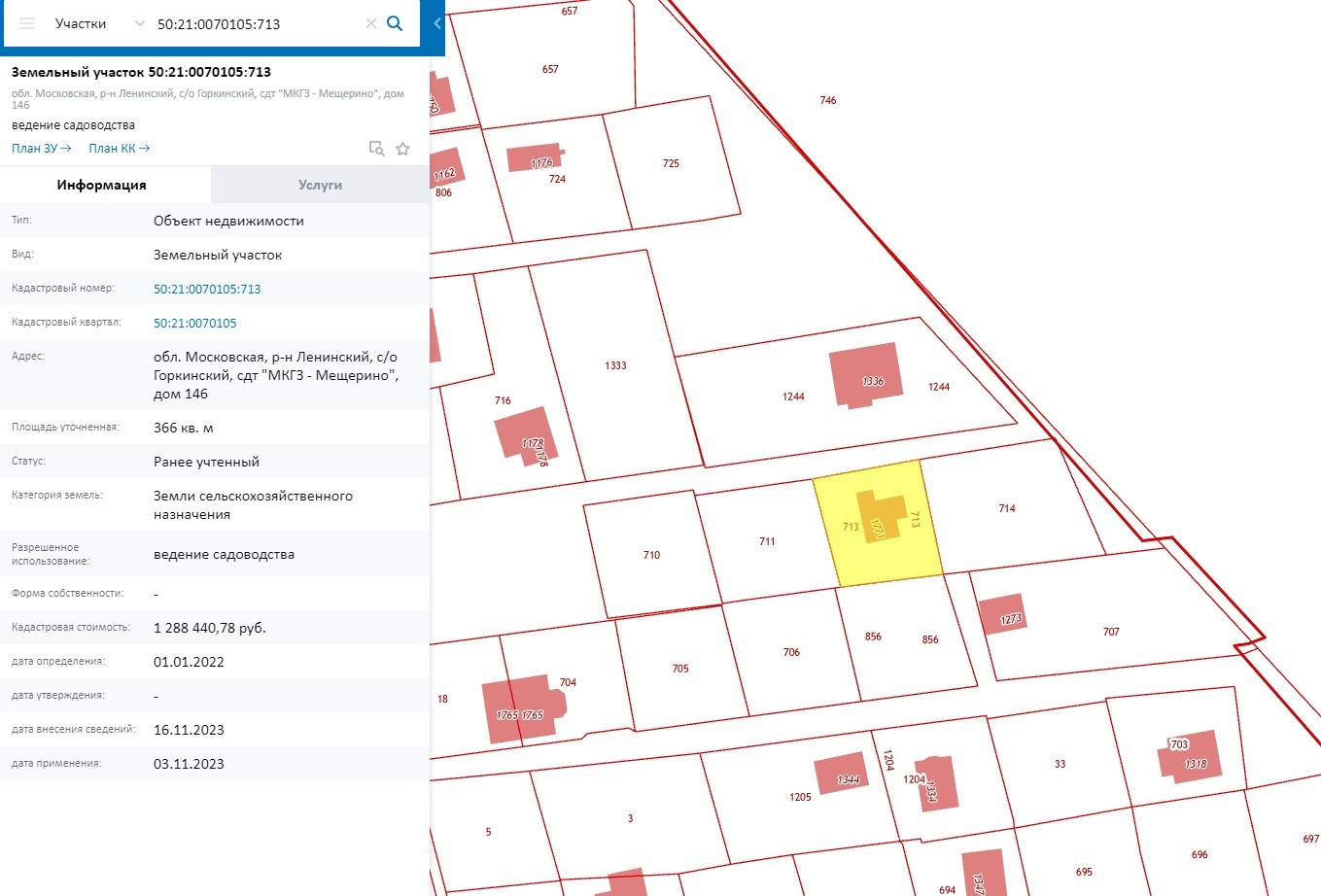Select parcel 705 on the map
This screenshot has height=896, width=1321.
point(680,669)
